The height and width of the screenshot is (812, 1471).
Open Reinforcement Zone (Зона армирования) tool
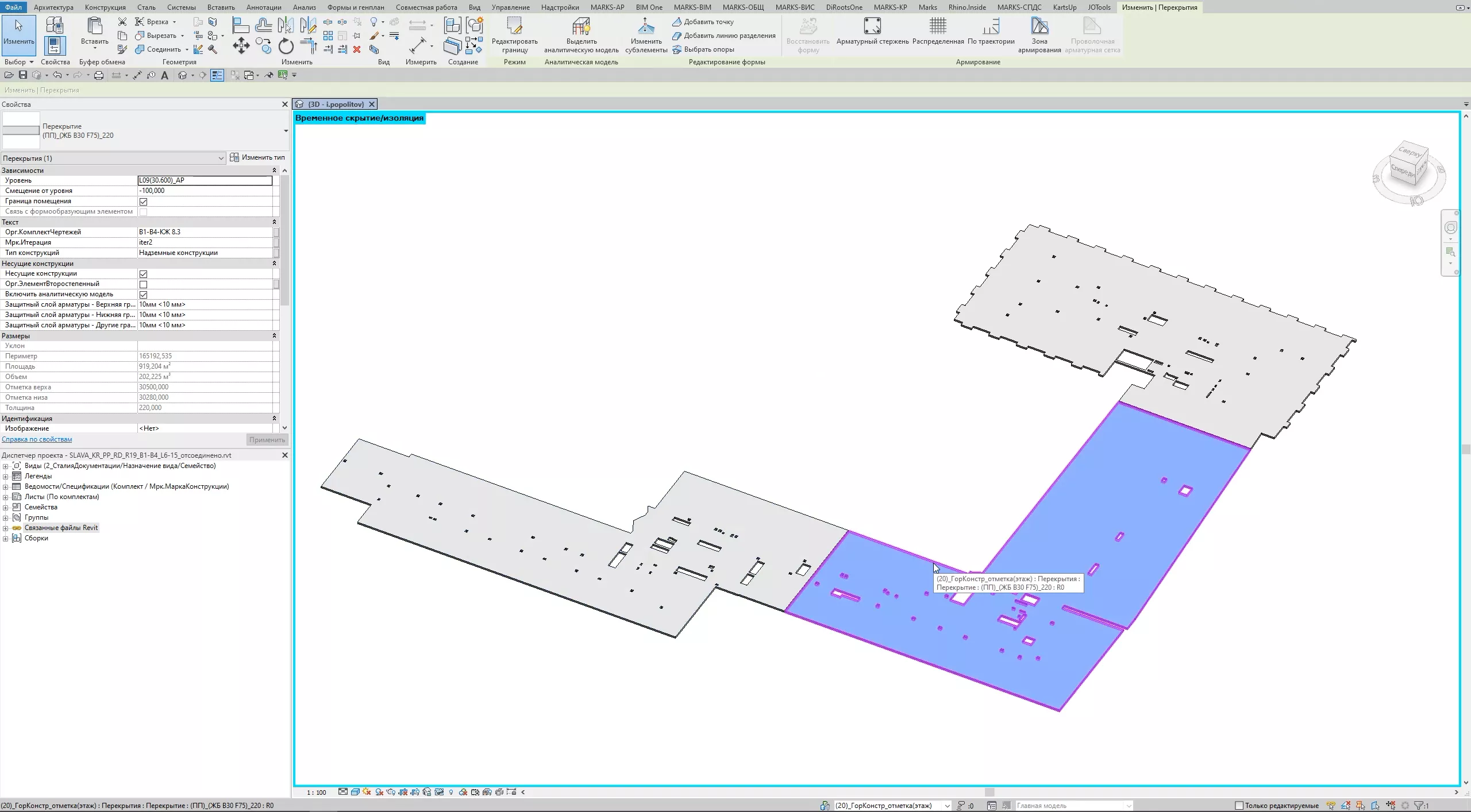(x=1039, y=27)
